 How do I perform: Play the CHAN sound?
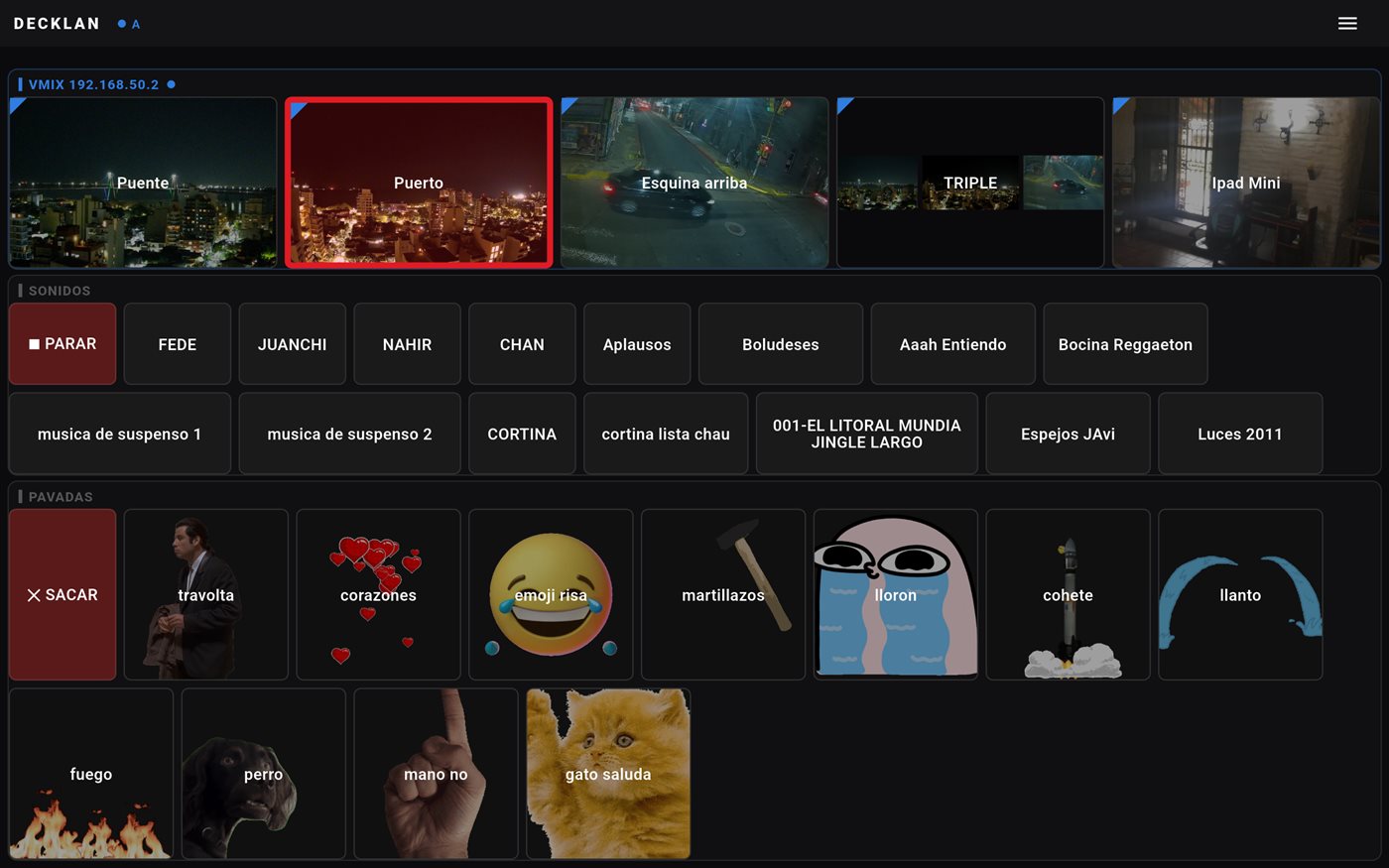[x=522, y=344]
